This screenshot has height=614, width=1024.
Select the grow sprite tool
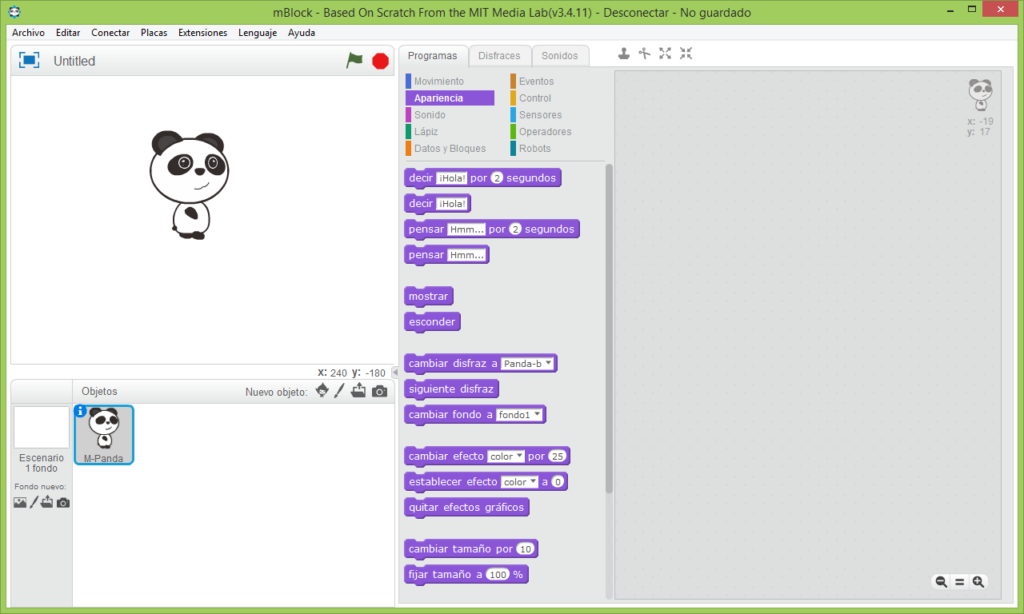click(665, 56)
